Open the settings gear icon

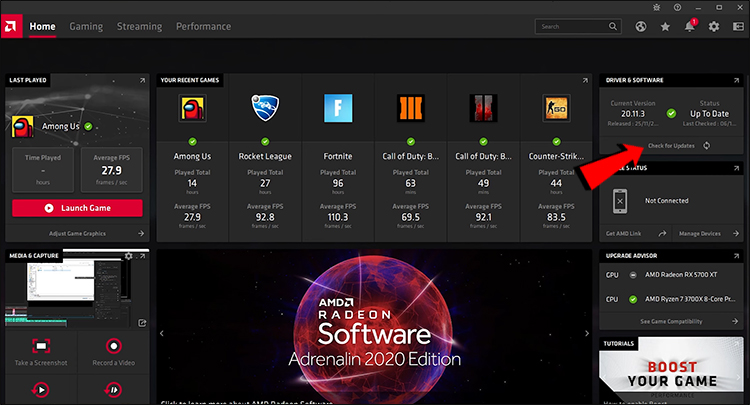714,26
